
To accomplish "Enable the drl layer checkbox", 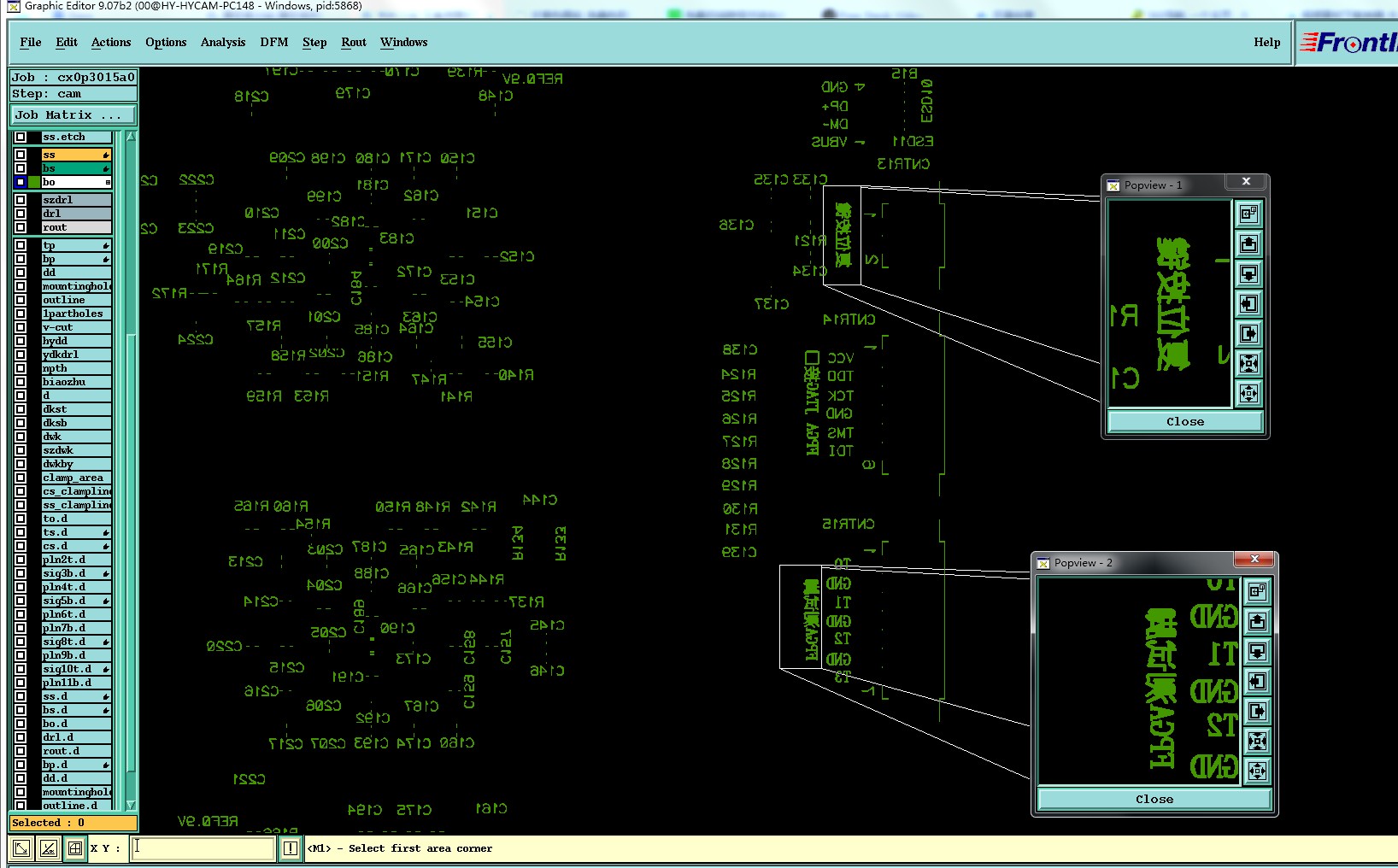I will point(21,214).
